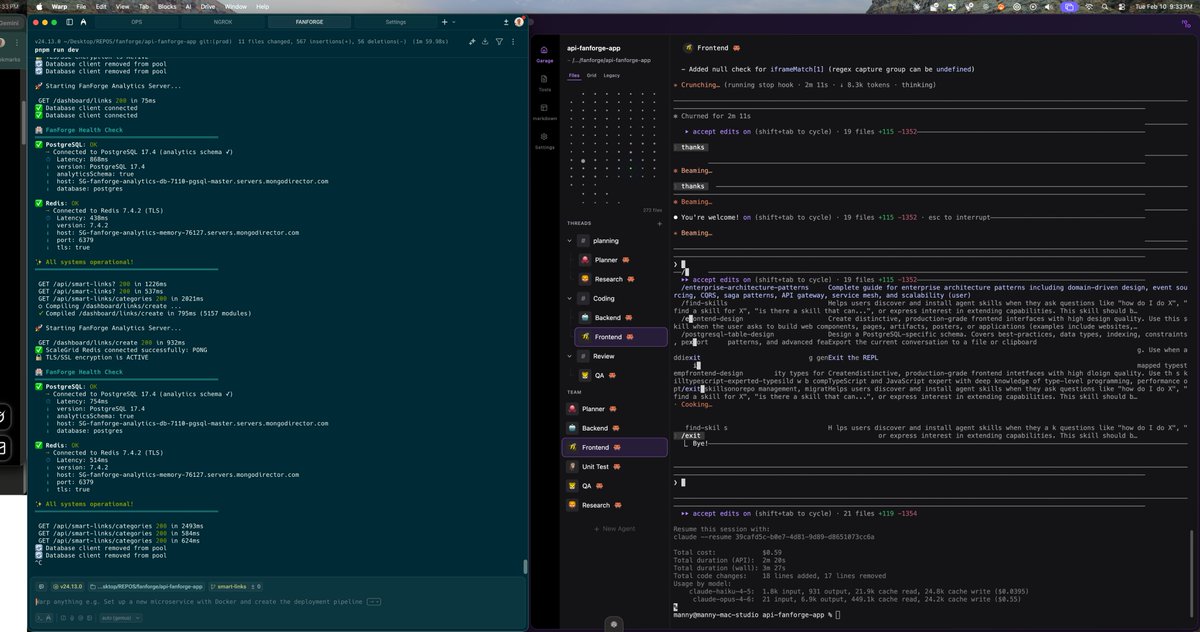This screenshot has width=1200, height=632.
Task: Click the api-fanforge-app directory path chip
Action: (147, 586)
